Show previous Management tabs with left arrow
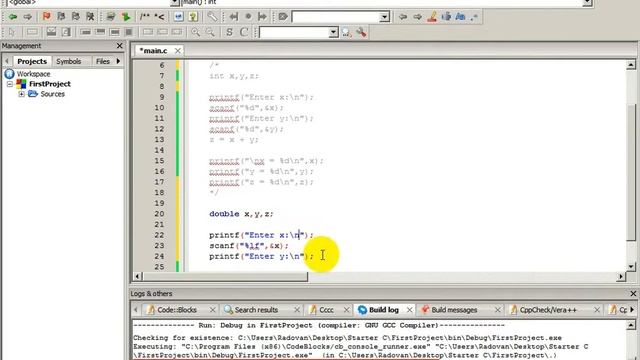 pos(7,61)
